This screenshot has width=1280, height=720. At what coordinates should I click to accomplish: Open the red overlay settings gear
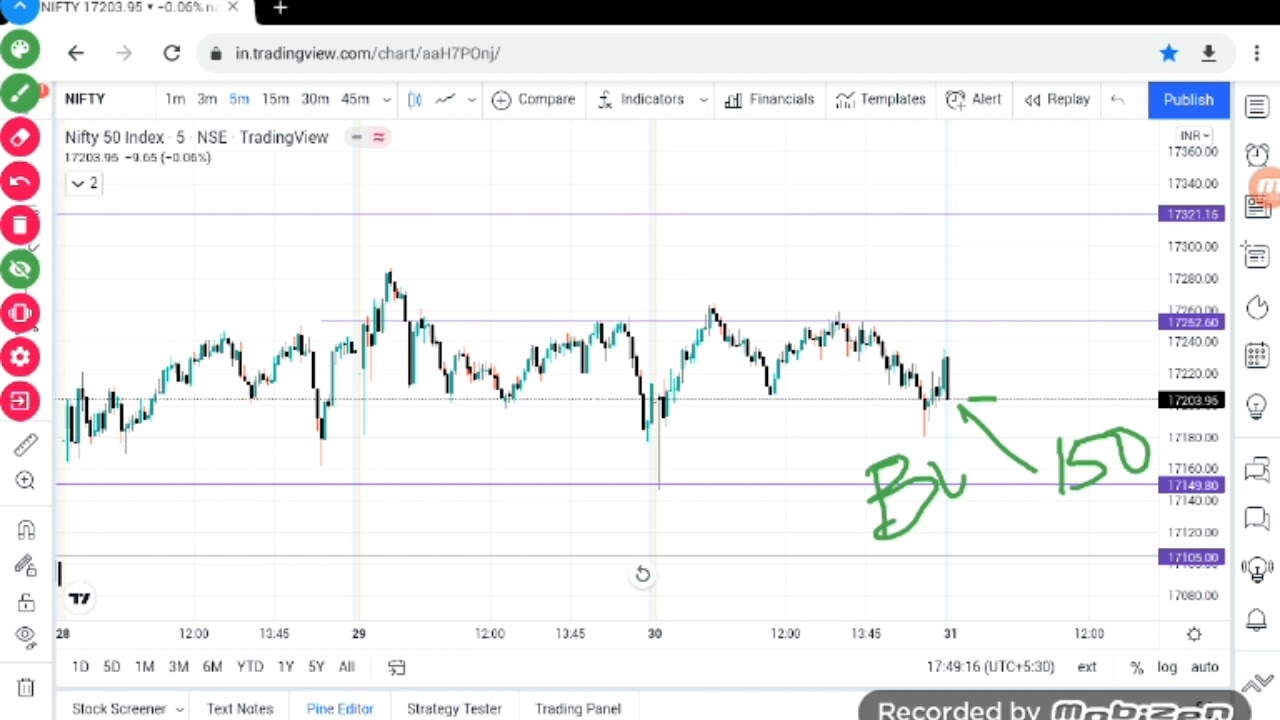tap(20, 357)
